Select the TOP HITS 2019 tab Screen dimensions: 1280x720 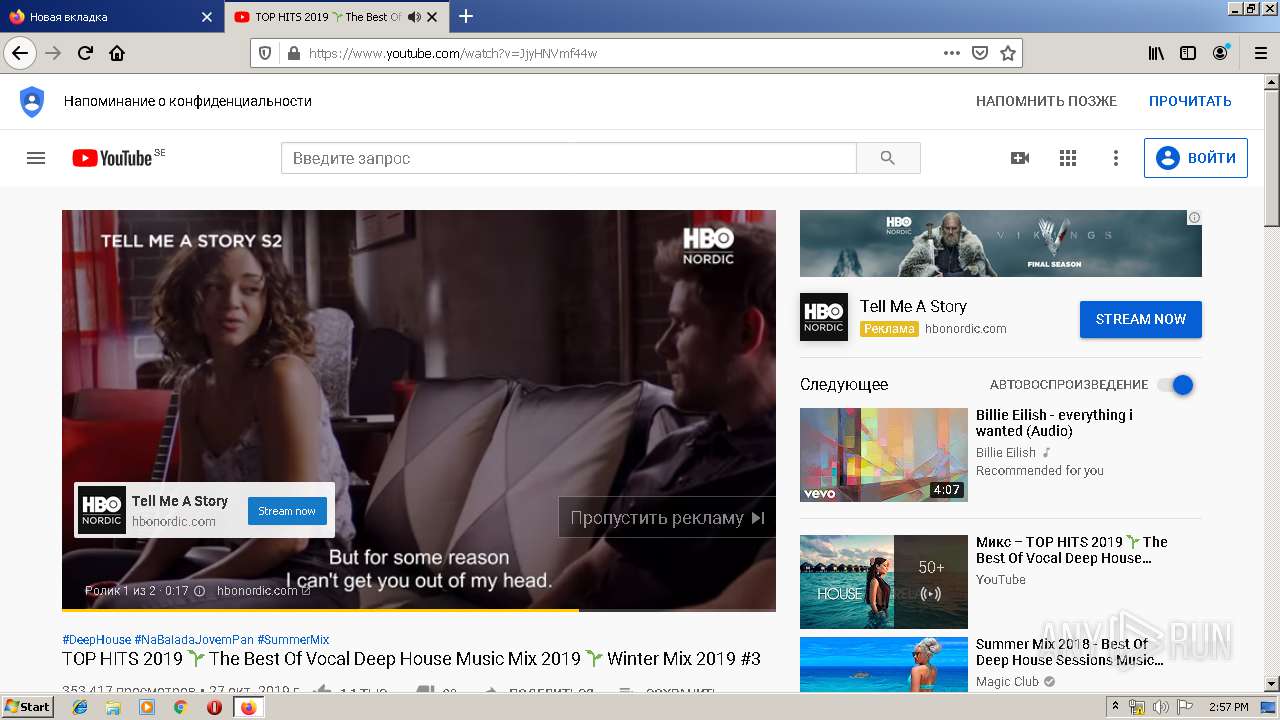click(335, 17)
